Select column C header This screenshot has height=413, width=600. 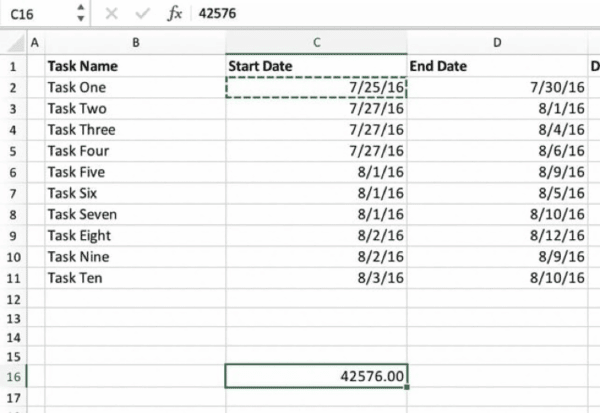point(316,43)
